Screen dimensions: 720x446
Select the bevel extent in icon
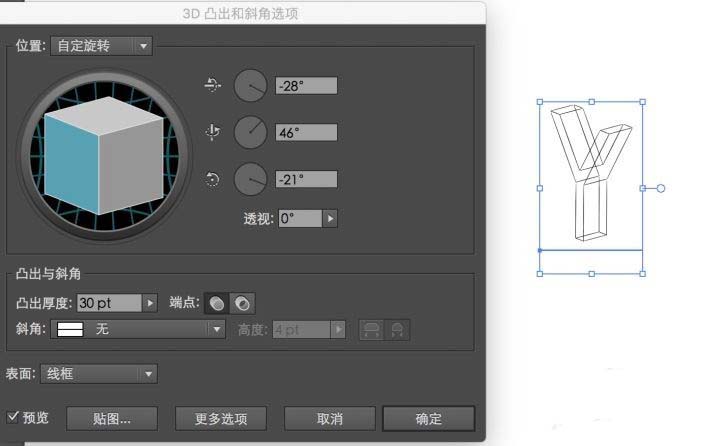coord(397,330)
